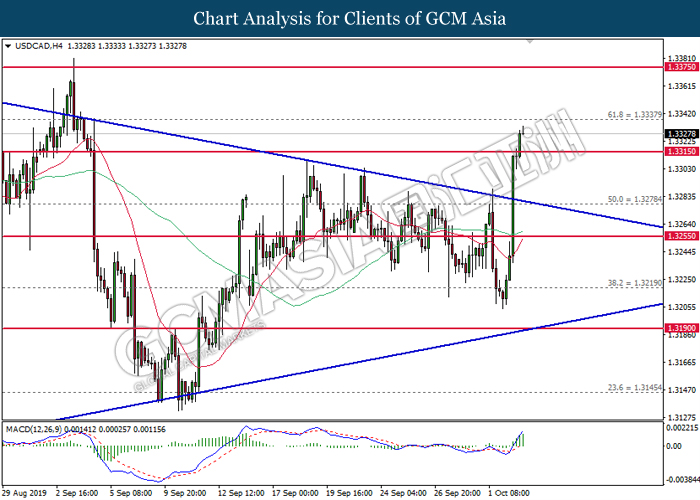700x500 pixels.
Task: Click the 0.002215 MACD scale value
Action: 682,428
